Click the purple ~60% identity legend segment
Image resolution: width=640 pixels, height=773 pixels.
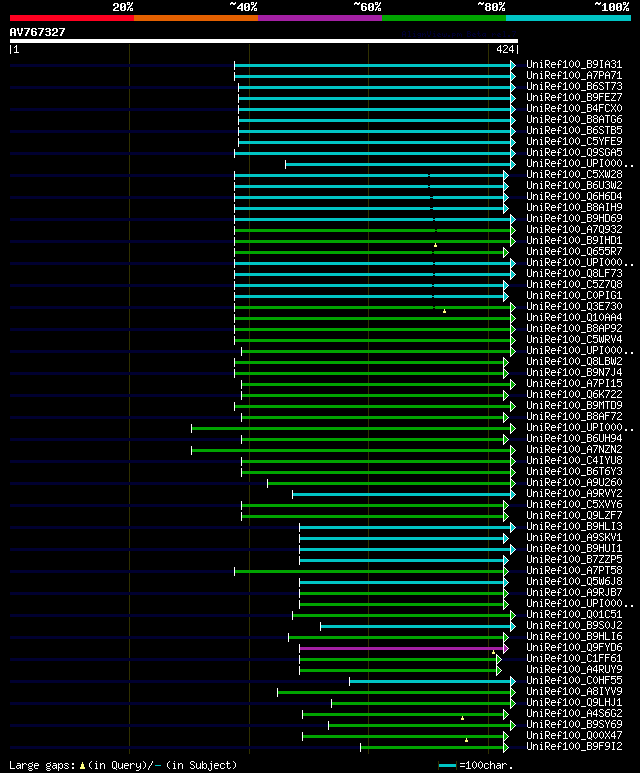tap(320, 18)
